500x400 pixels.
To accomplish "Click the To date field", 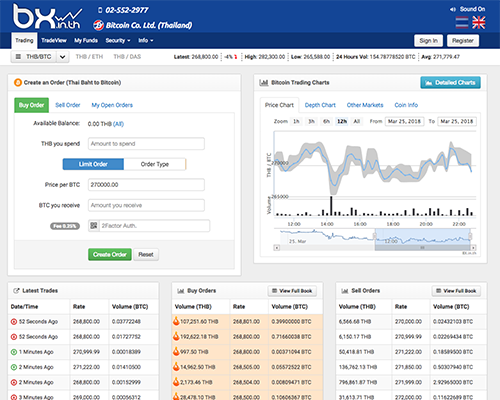I will click(x=457, y=121).
